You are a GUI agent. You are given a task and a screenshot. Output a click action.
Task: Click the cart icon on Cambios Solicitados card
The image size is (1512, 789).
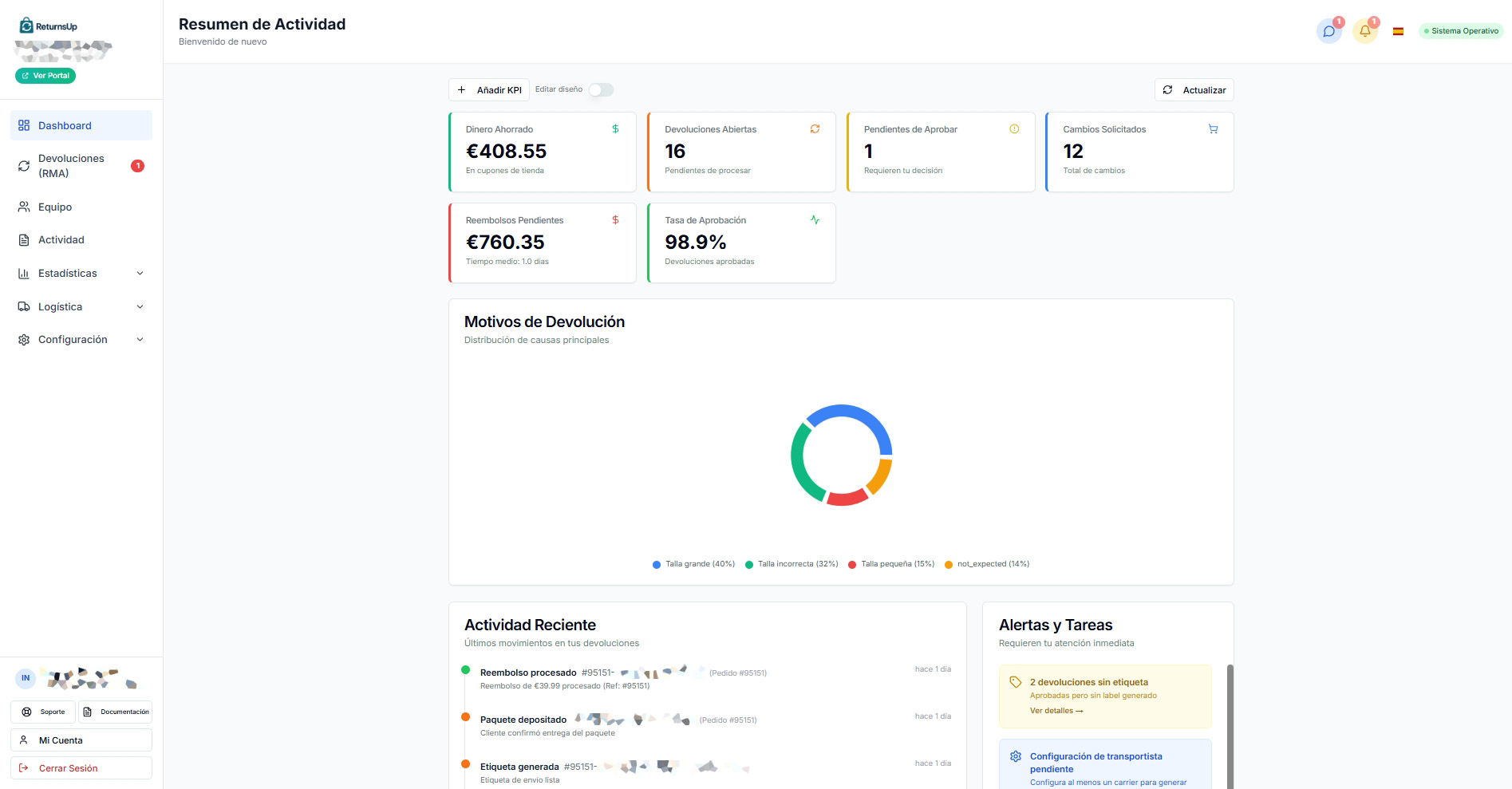1213,128
